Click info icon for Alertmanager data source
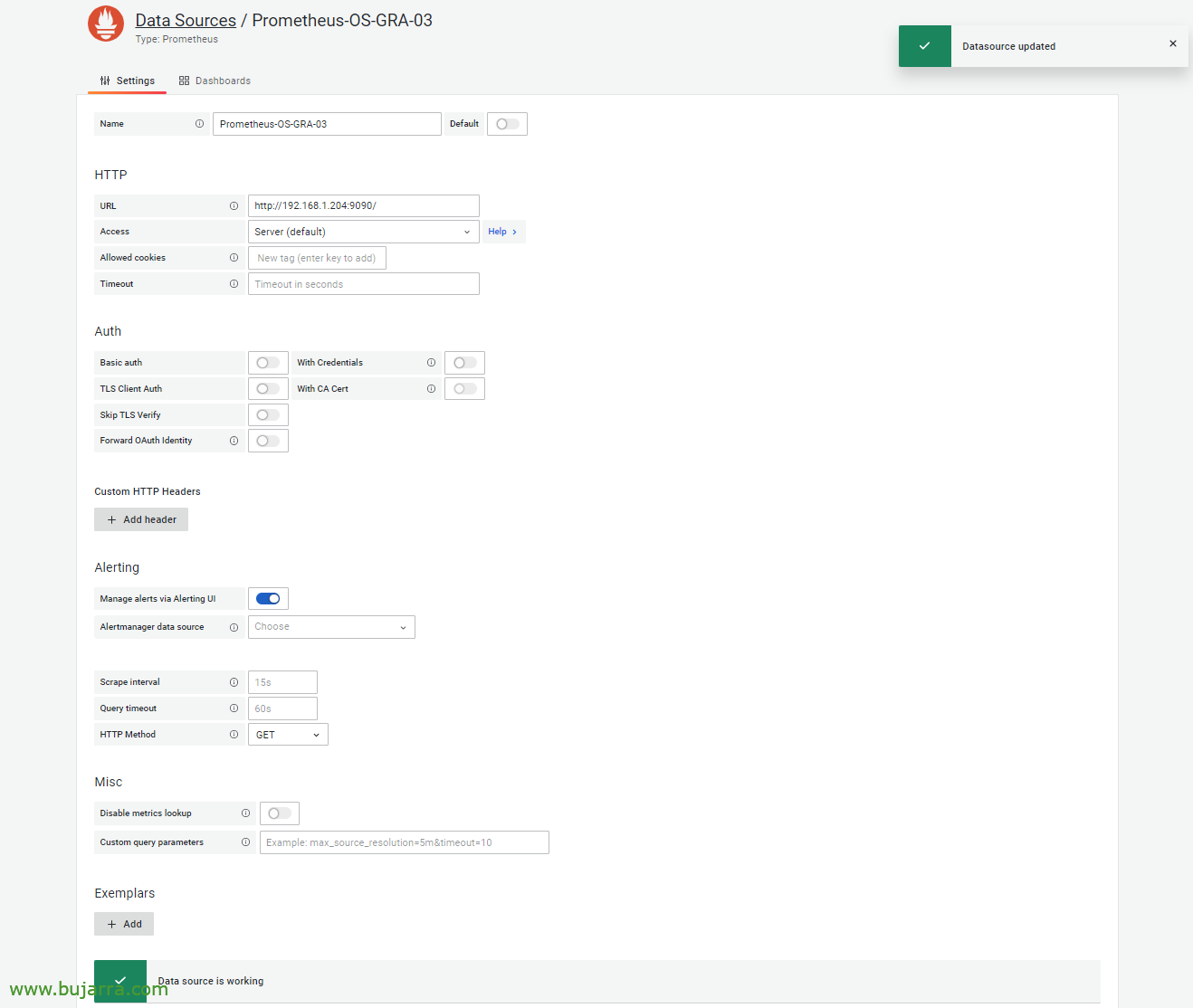Screen dimensions: 1193x1008 (x=234, y=627)
